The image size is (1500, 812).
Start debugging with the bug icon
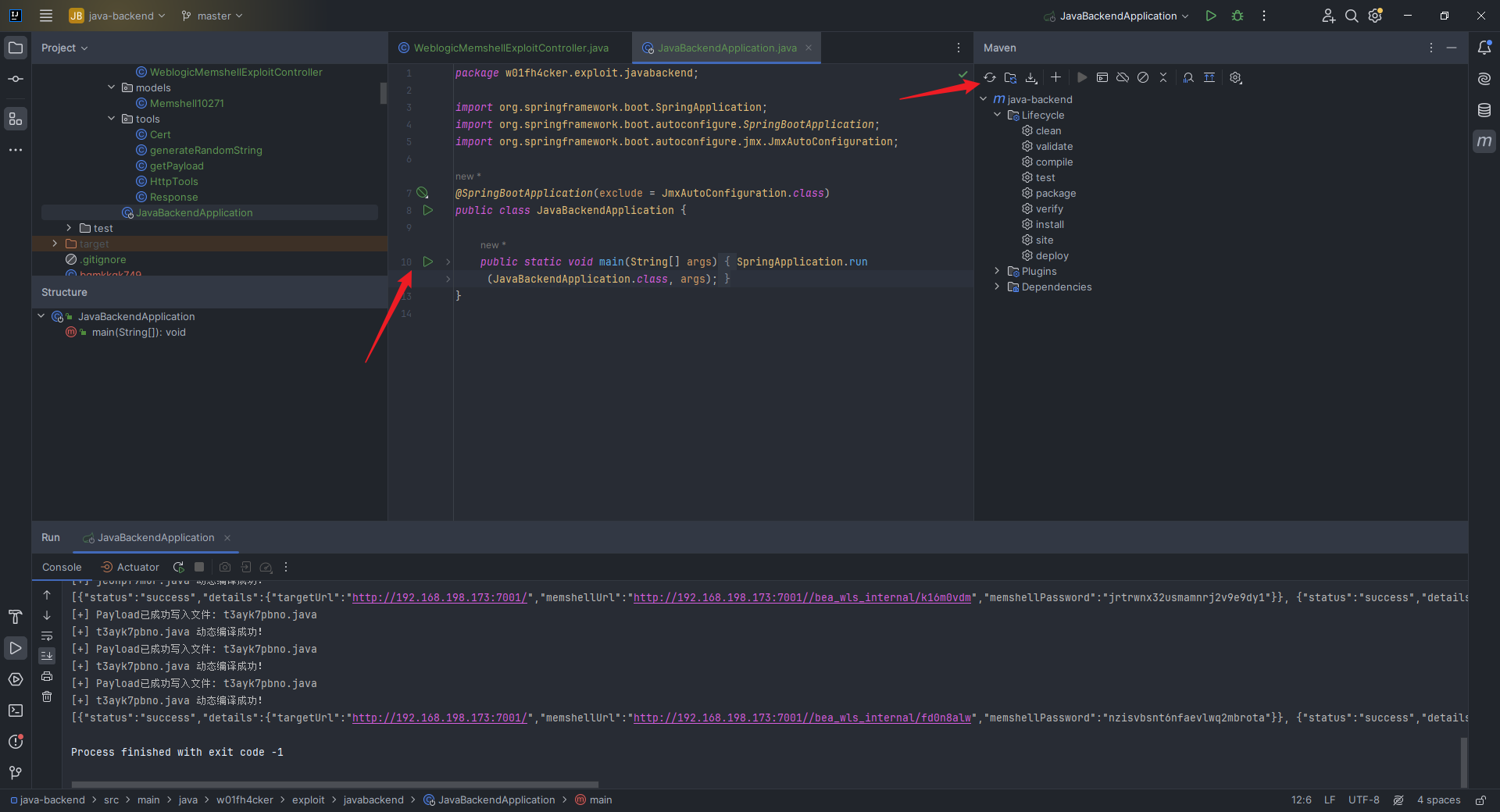[1237, 16]
